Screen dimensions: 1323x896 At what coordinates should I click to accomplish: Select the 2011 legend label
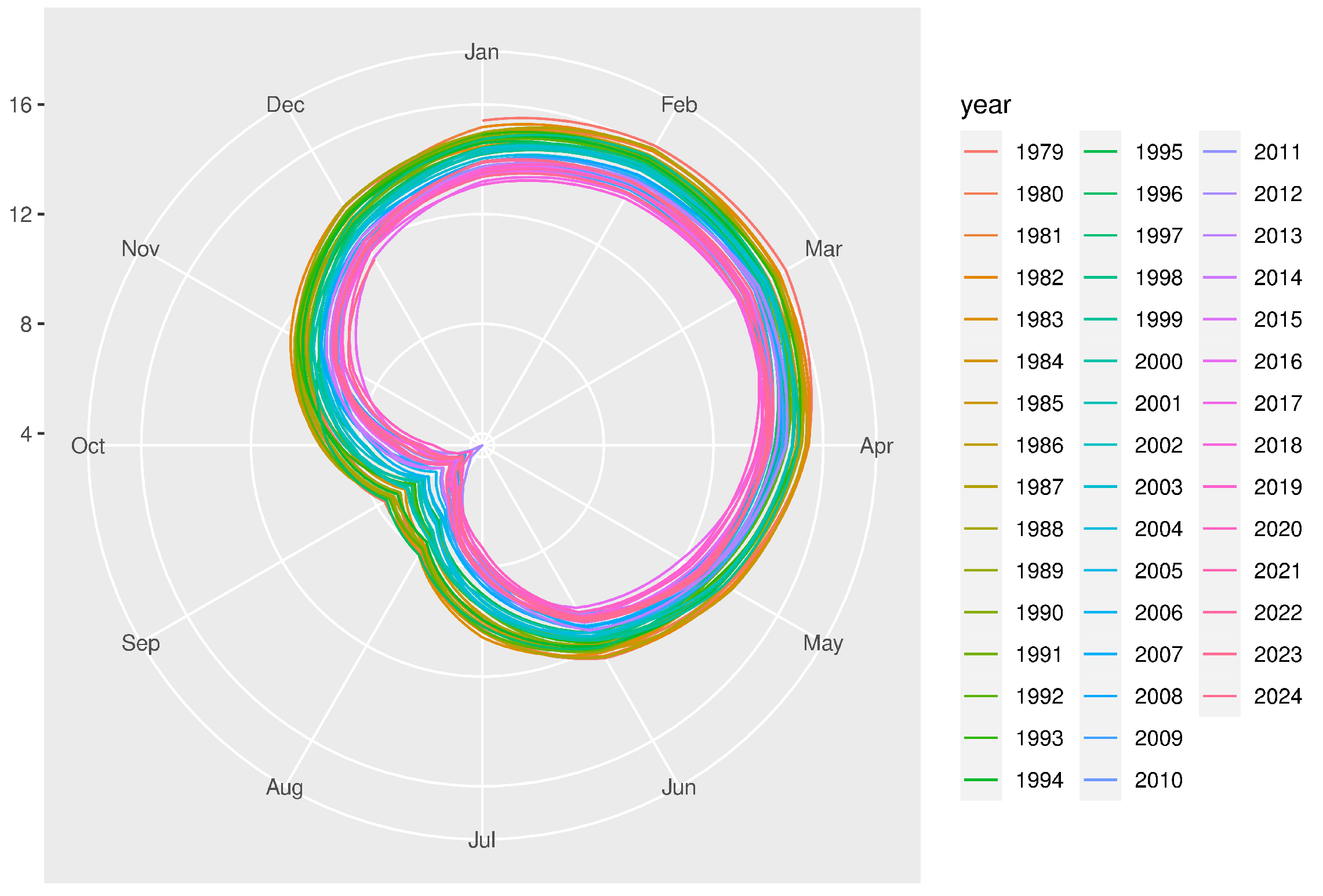[x=1277, y=152]
